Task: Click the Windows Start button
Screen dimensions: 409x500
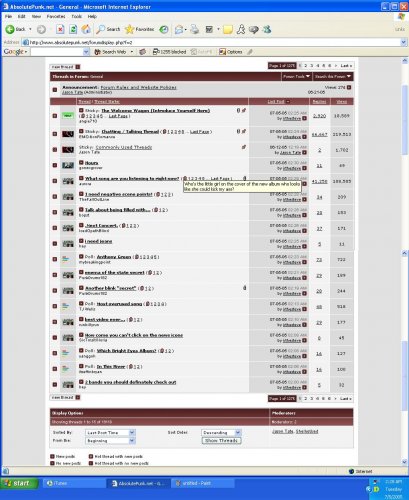Action: pos(19,483)
